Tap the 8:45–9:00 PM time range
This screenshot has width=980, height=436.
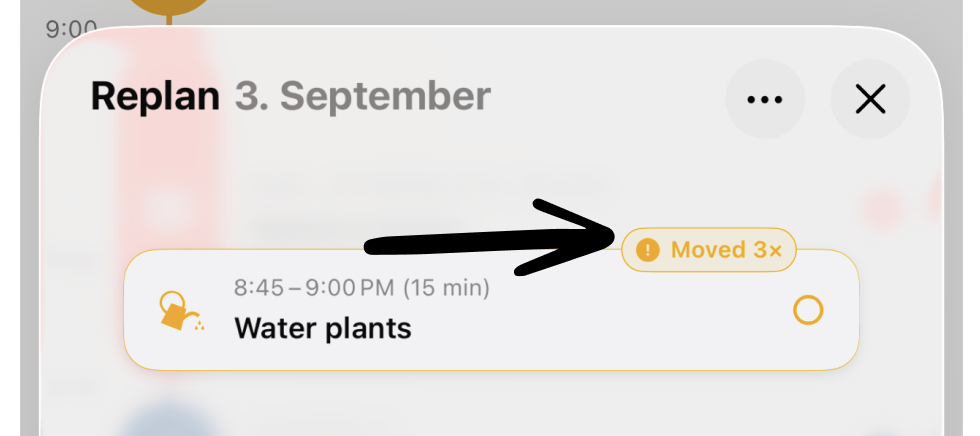314,288
